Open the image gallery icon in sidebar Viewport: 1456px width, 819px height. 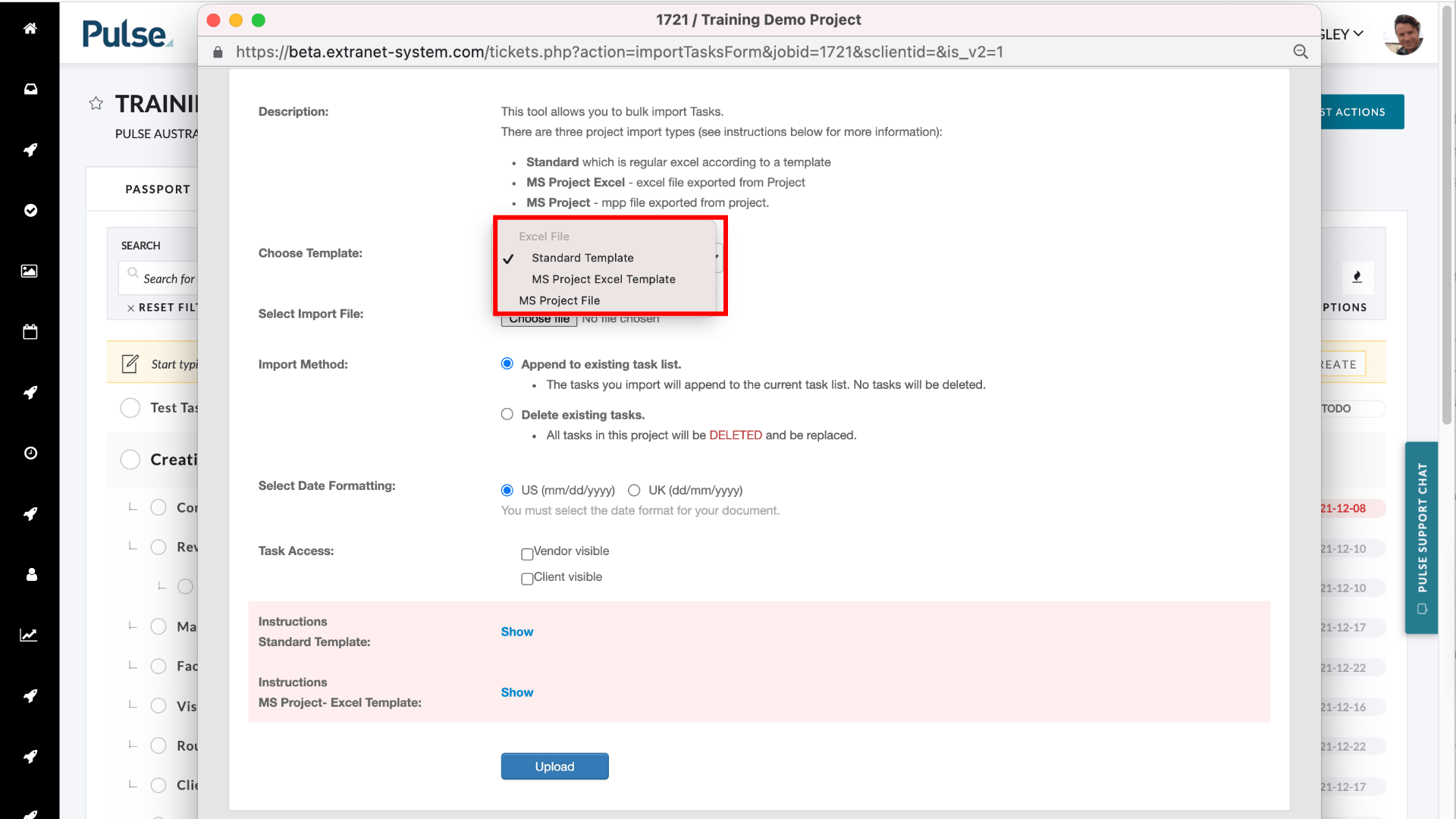(30, 271)
